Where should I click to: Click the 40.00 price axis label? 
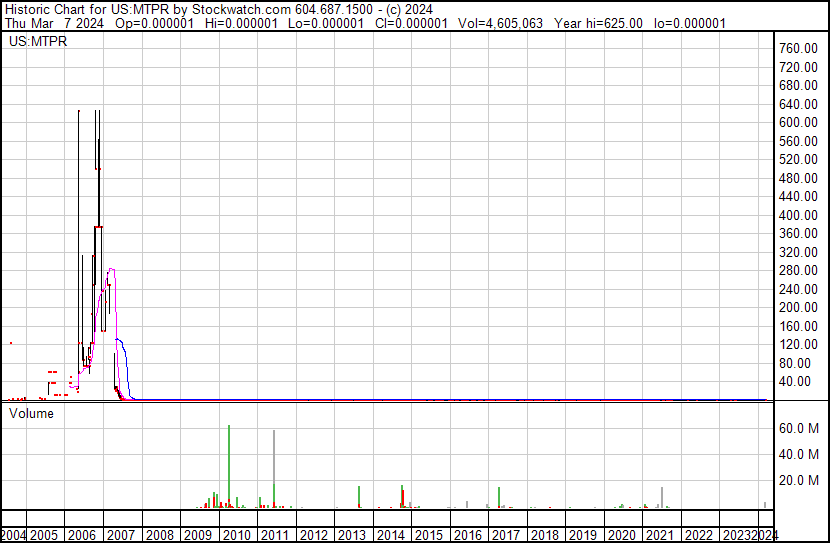pos(795,382)
